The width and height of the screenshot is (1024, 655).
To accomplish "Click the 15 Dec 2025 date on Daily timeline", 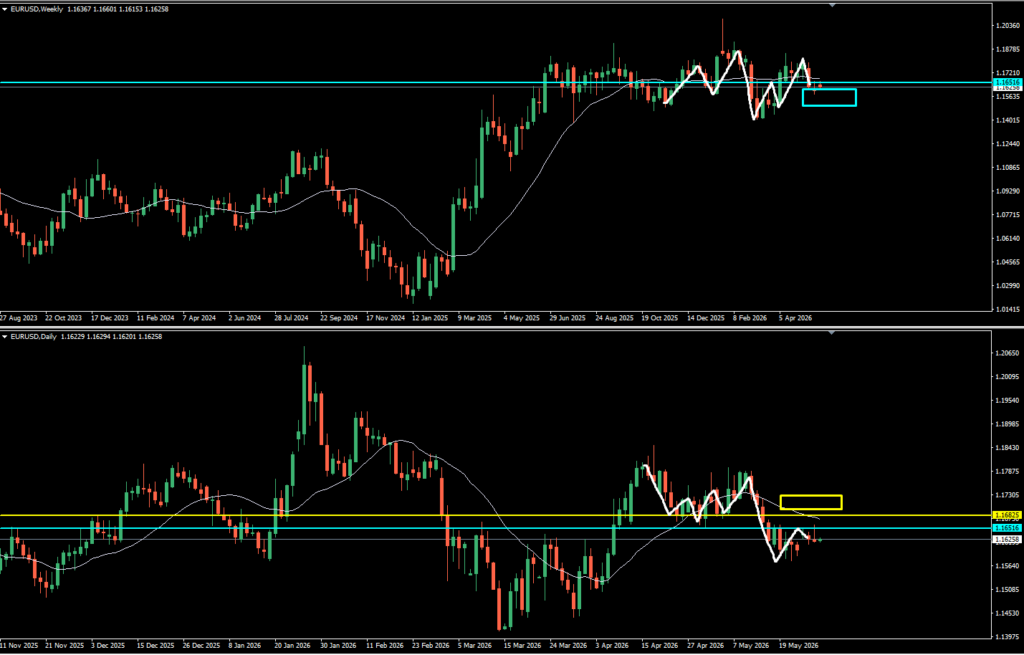I will (155, 645).
